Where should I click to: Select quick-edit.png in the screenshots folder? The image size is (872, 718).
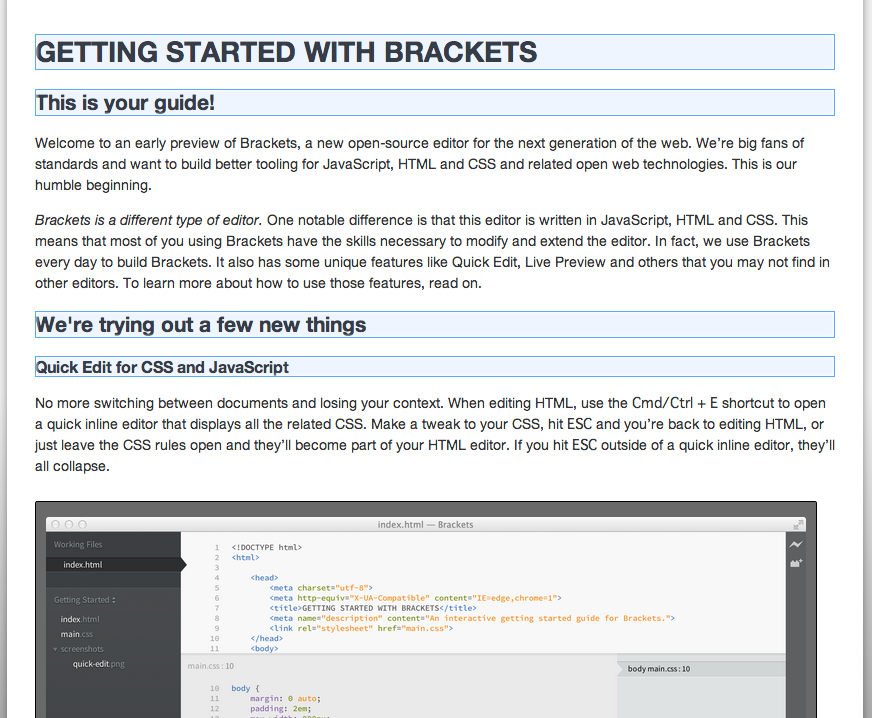point(98,664)
